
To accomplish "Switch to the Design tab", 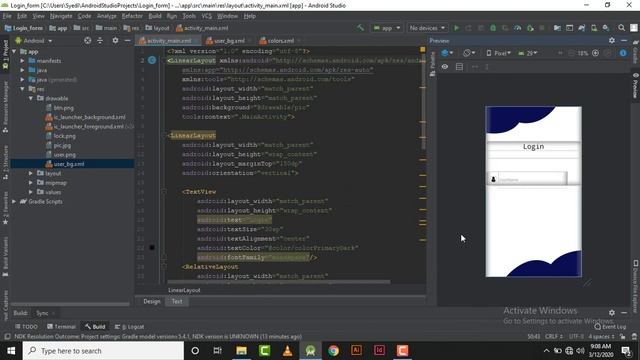I will point(152,301).
